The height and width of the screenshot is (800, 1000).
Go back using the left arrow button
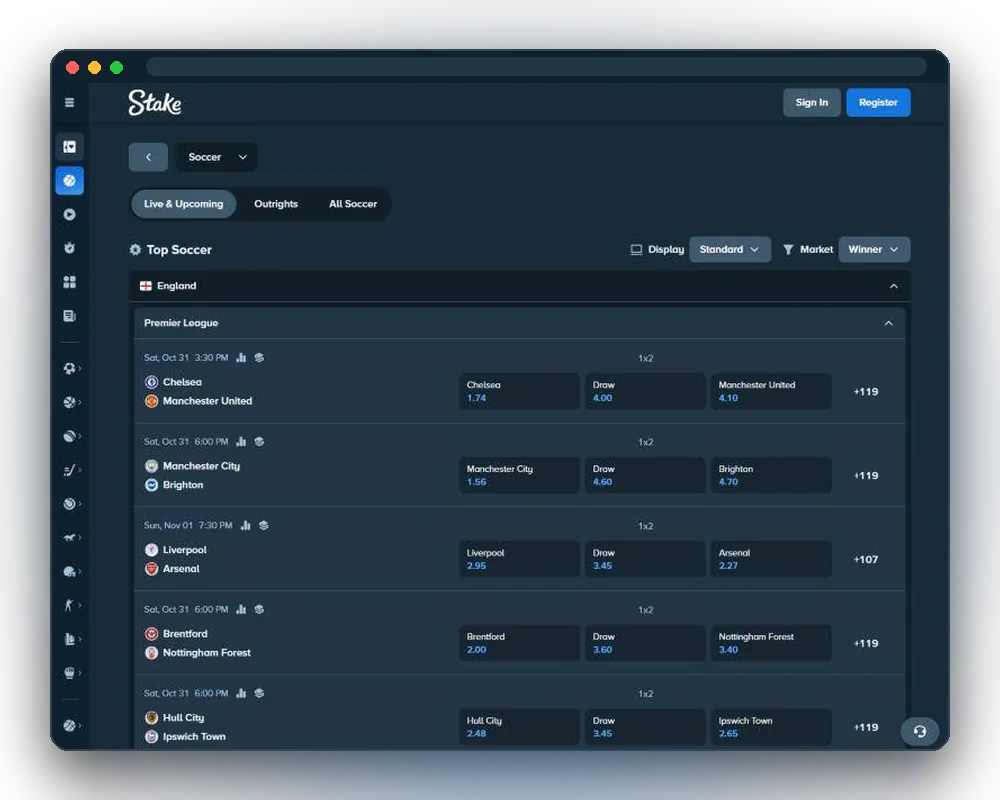(148, 157)
